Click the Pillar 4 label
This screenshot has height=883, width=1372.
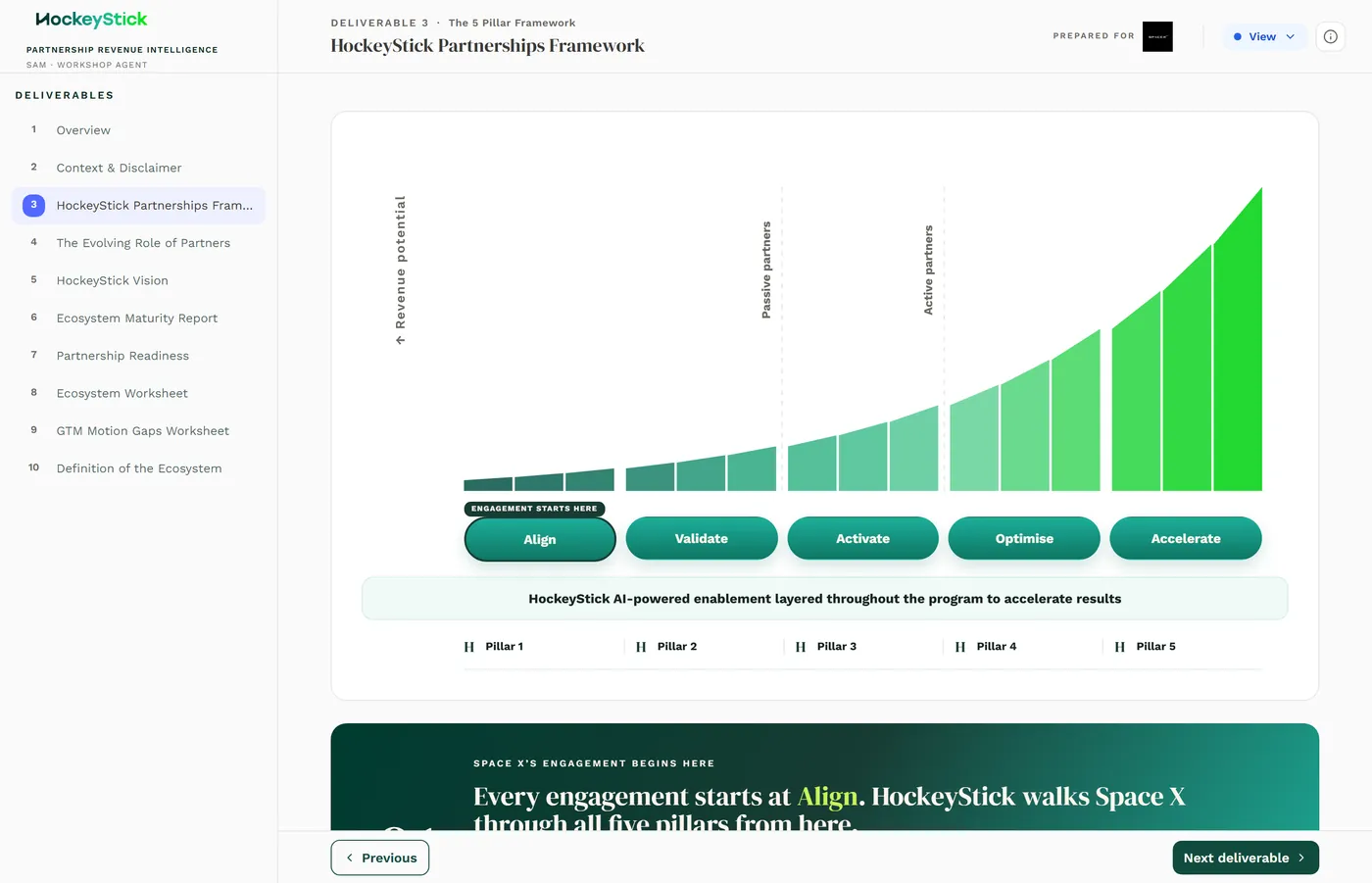click(x=997, y=647)
